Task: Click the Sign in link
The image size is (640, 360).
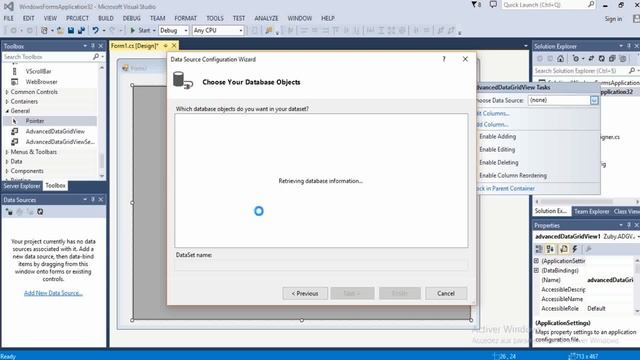Action: 613,19
